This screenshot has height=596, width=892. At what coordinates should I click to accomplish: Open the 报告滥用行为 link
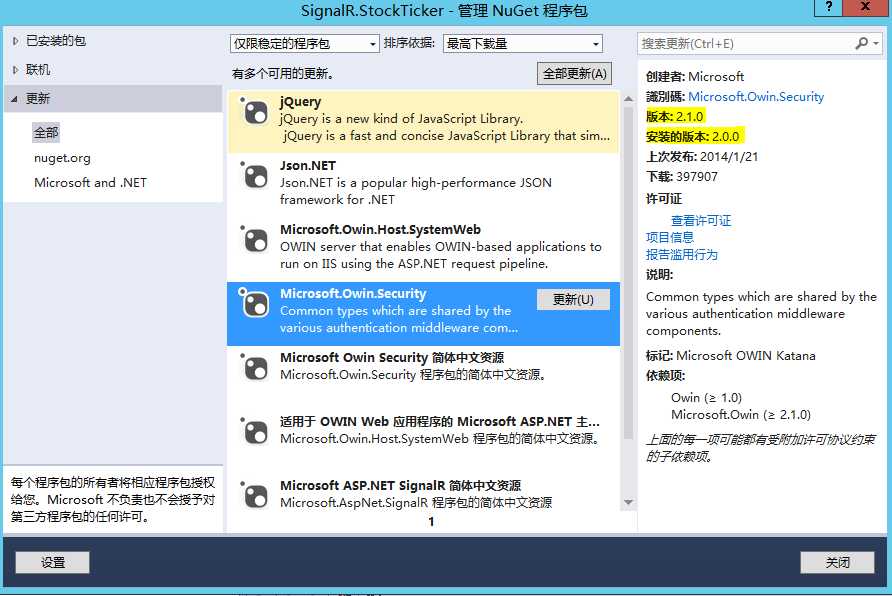[x=682, y=254]
